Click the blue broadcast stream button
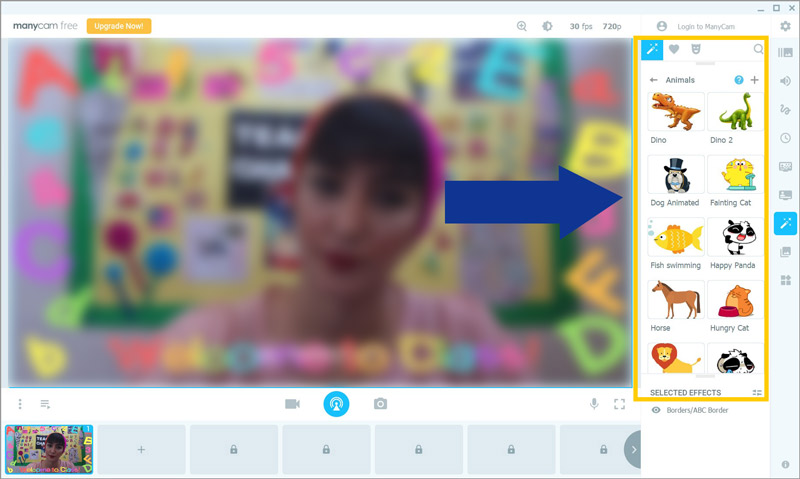Screen dimensions: 800x479 click(336, 404)
